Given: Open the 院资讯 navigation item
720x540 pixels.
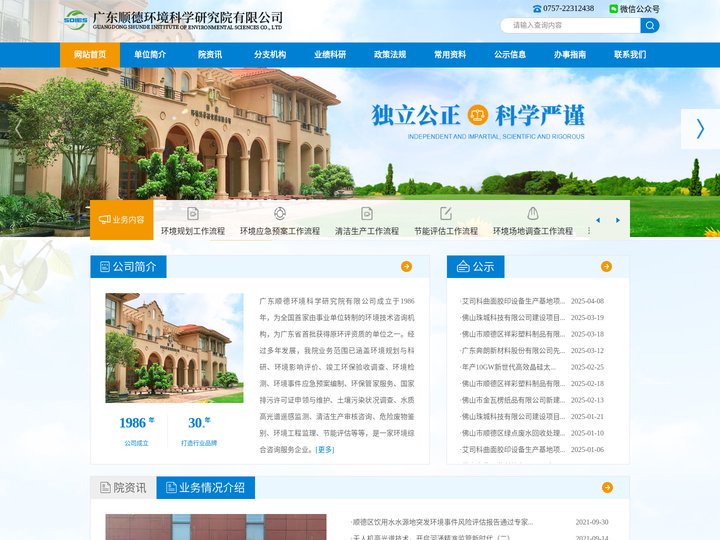Looking at the screenshot, I should tap(210, 55).
